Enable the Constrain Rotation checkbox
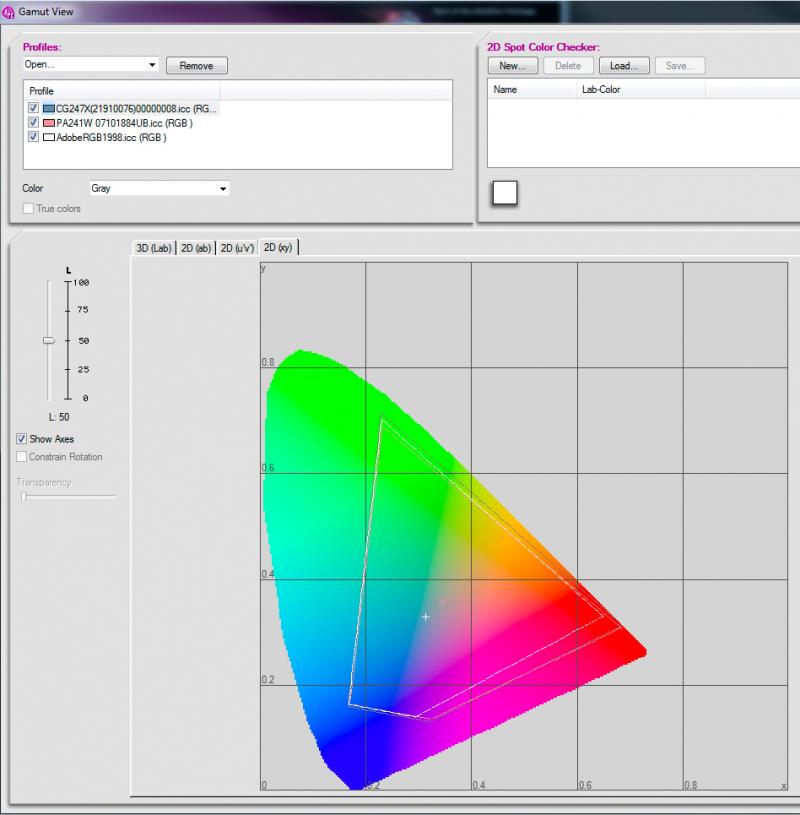Screen dimensions: 800x815 point(21,457)
